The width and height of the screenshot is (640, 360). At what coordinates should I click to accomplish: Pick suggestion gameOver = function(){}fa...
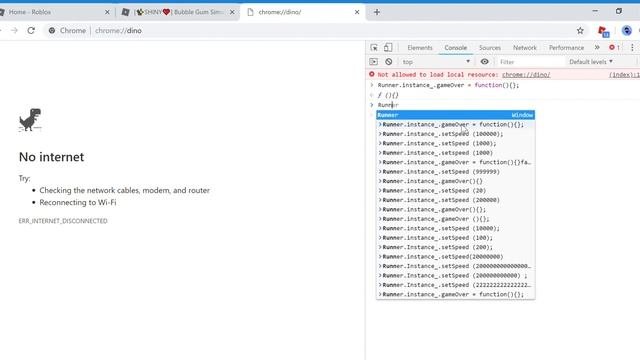coord(455,162)
